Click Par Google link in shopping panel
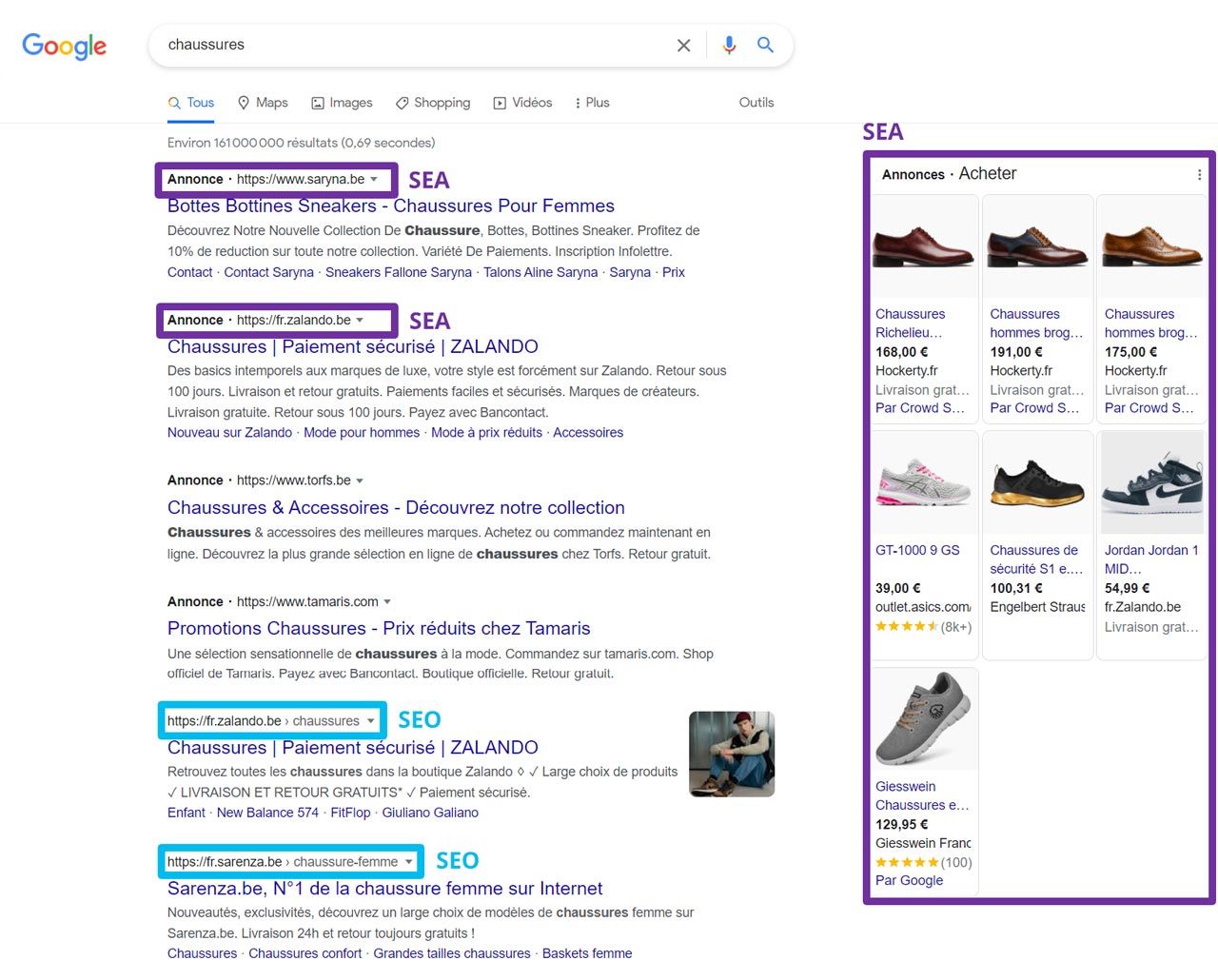This screenshot has width=1218, height=980. point(909,880)
